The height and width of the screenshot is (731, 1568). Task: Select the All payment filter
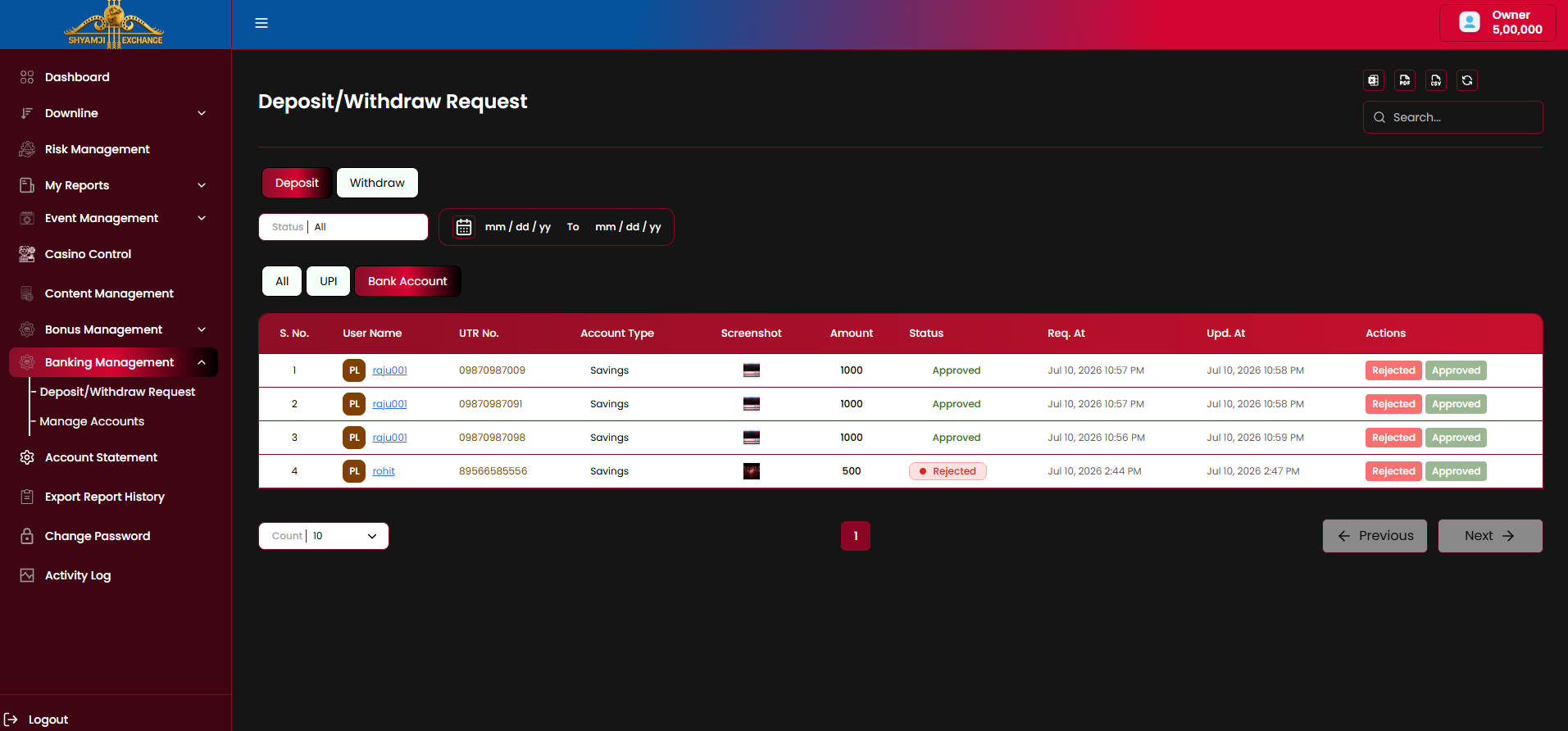tap(282, 281)
